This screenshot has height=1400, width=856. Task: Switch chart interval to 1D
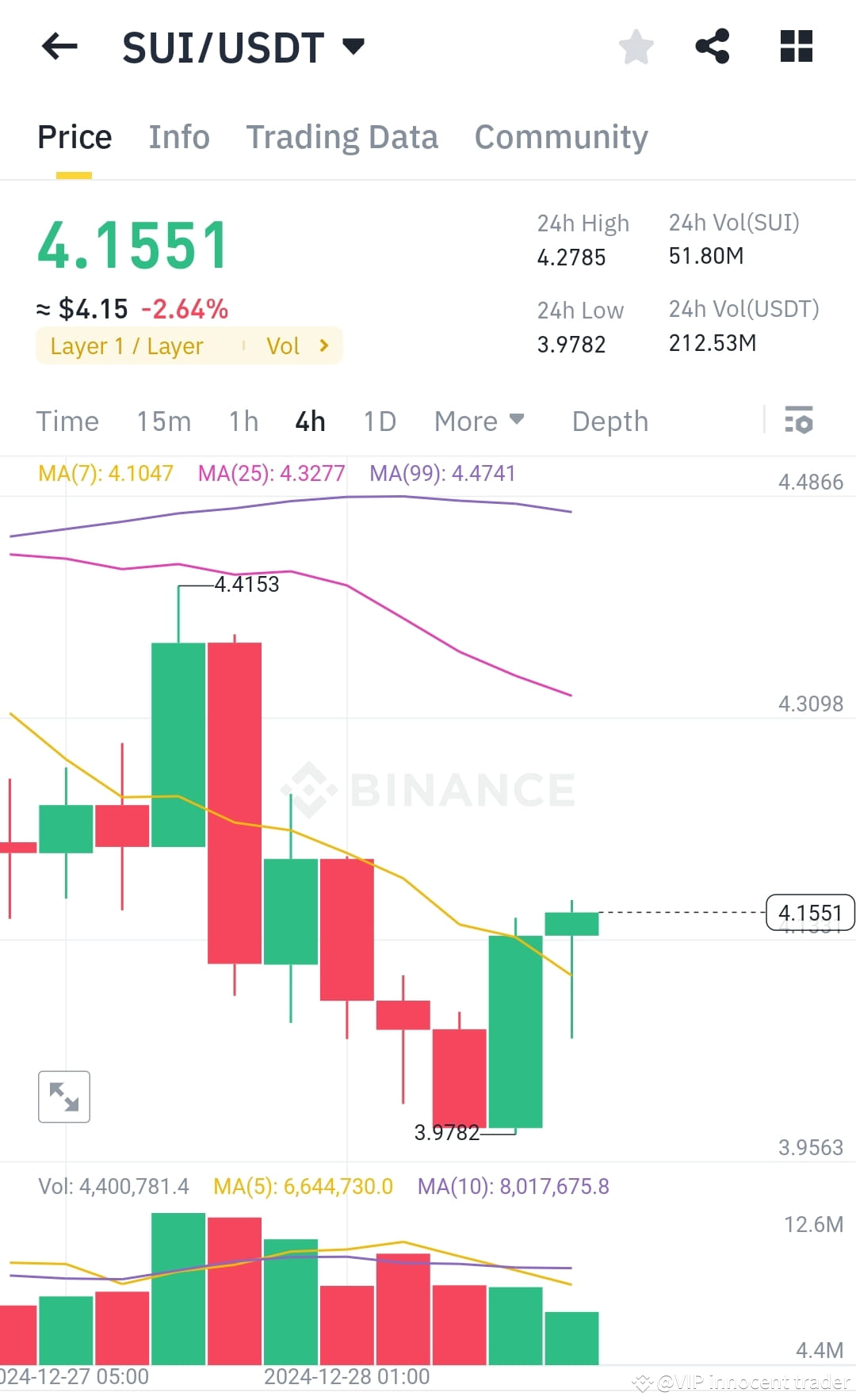click(379, 421)
